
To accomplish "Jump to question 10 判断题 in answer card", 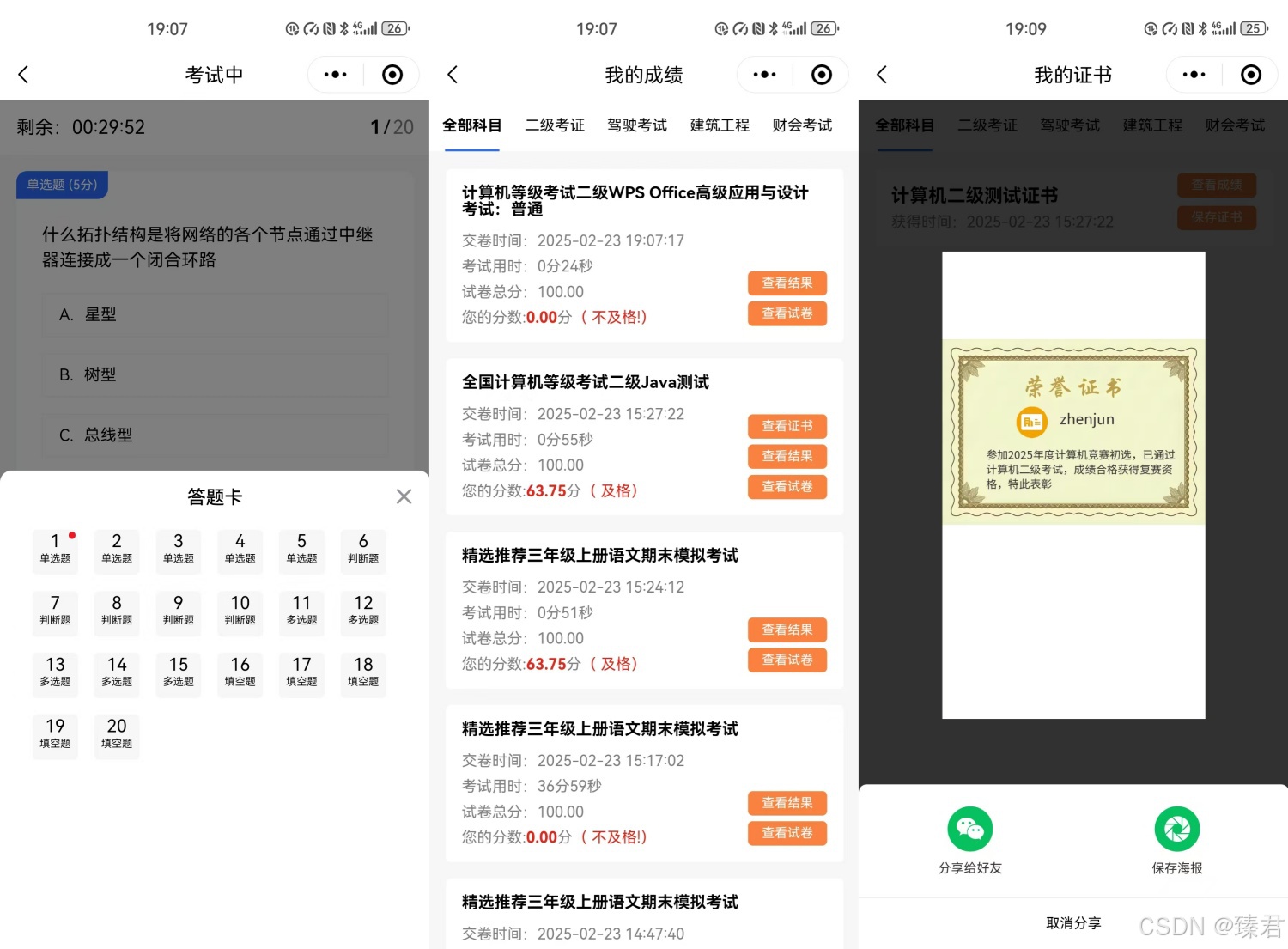I will coord(240,613).
